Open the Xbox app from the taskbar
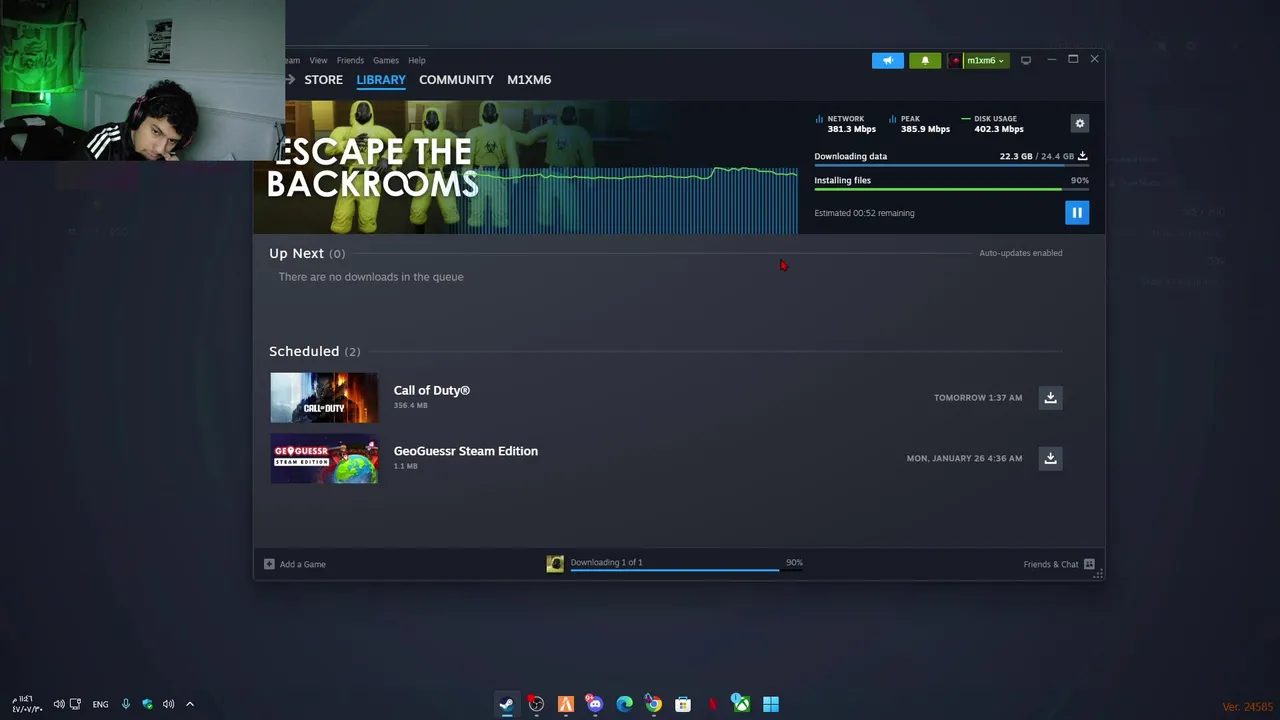This screenshot has height=720, width=1280. 741,704
